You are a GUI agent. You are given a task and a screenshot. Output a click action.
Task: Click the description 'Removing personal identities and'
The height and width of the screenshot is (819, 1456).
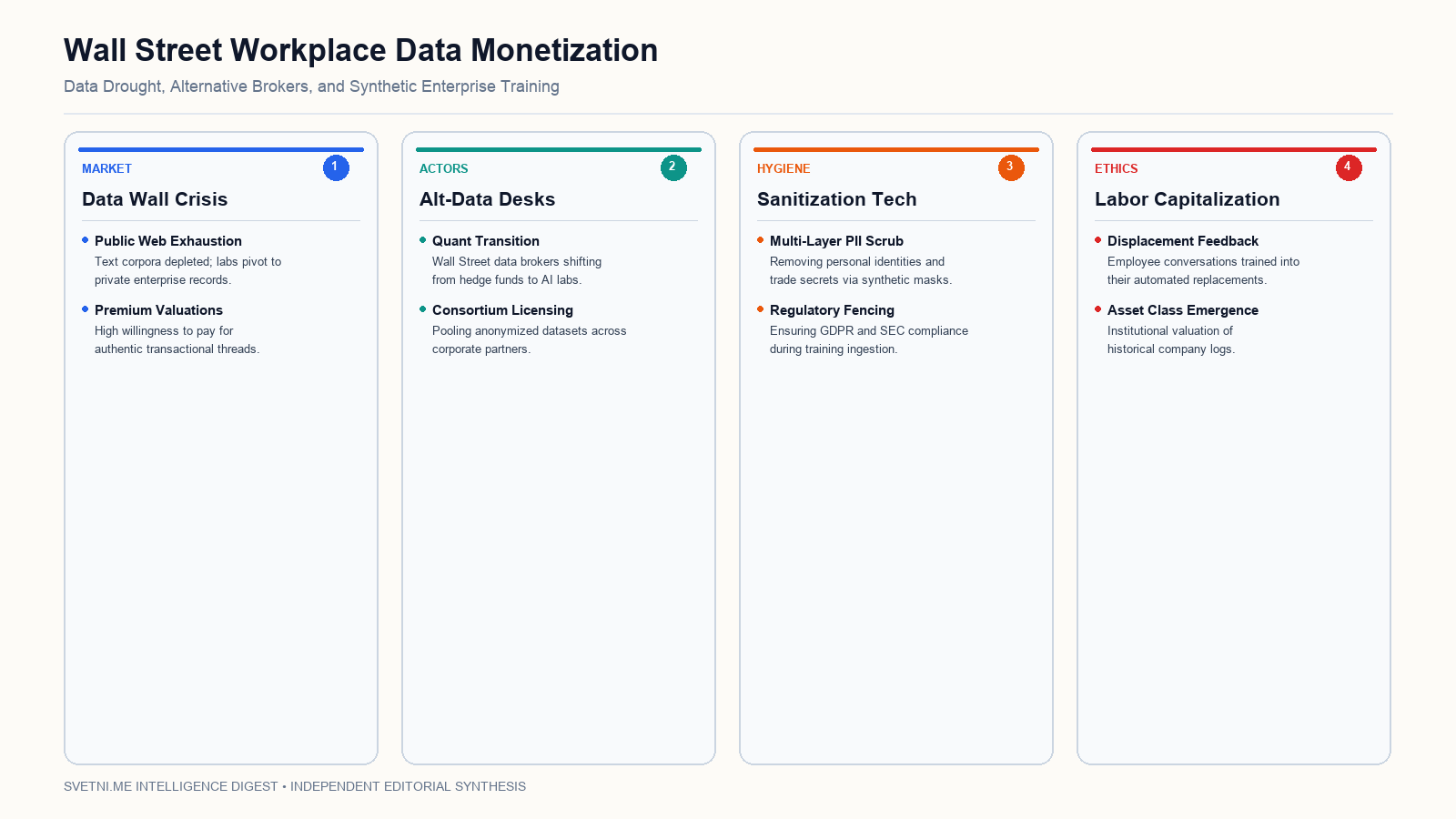point(857,261)
